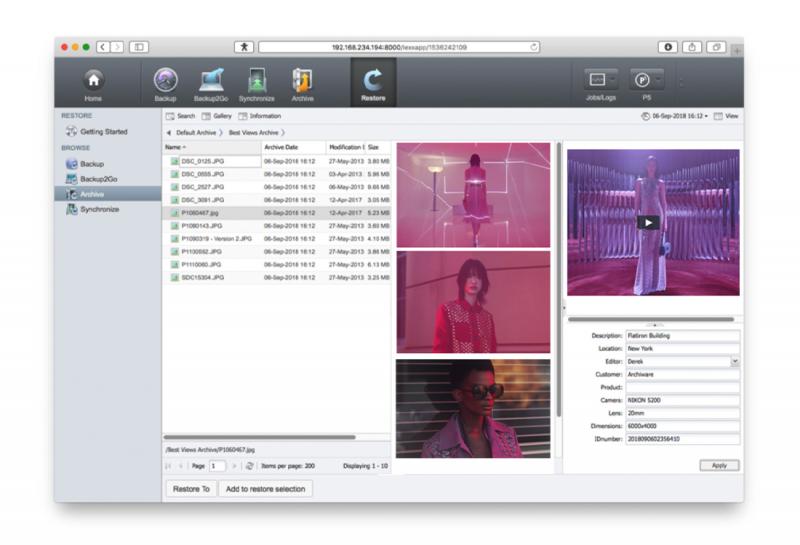800x545 pixels.
Task: Select file DSC_2627.JPG
Action: [x=277, y=187]
